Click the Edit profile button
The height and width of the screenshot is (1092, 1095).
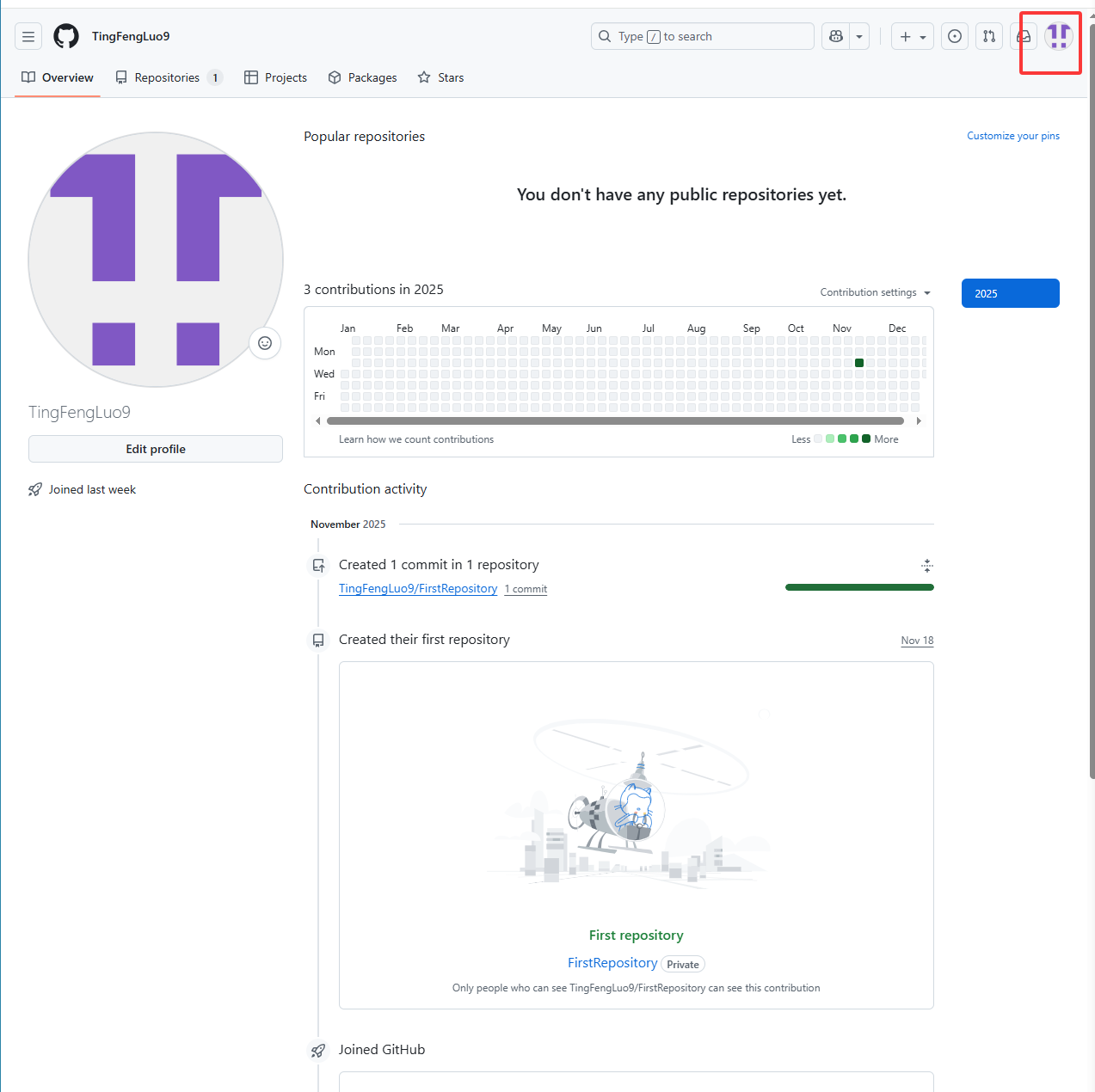pos(156,449)
